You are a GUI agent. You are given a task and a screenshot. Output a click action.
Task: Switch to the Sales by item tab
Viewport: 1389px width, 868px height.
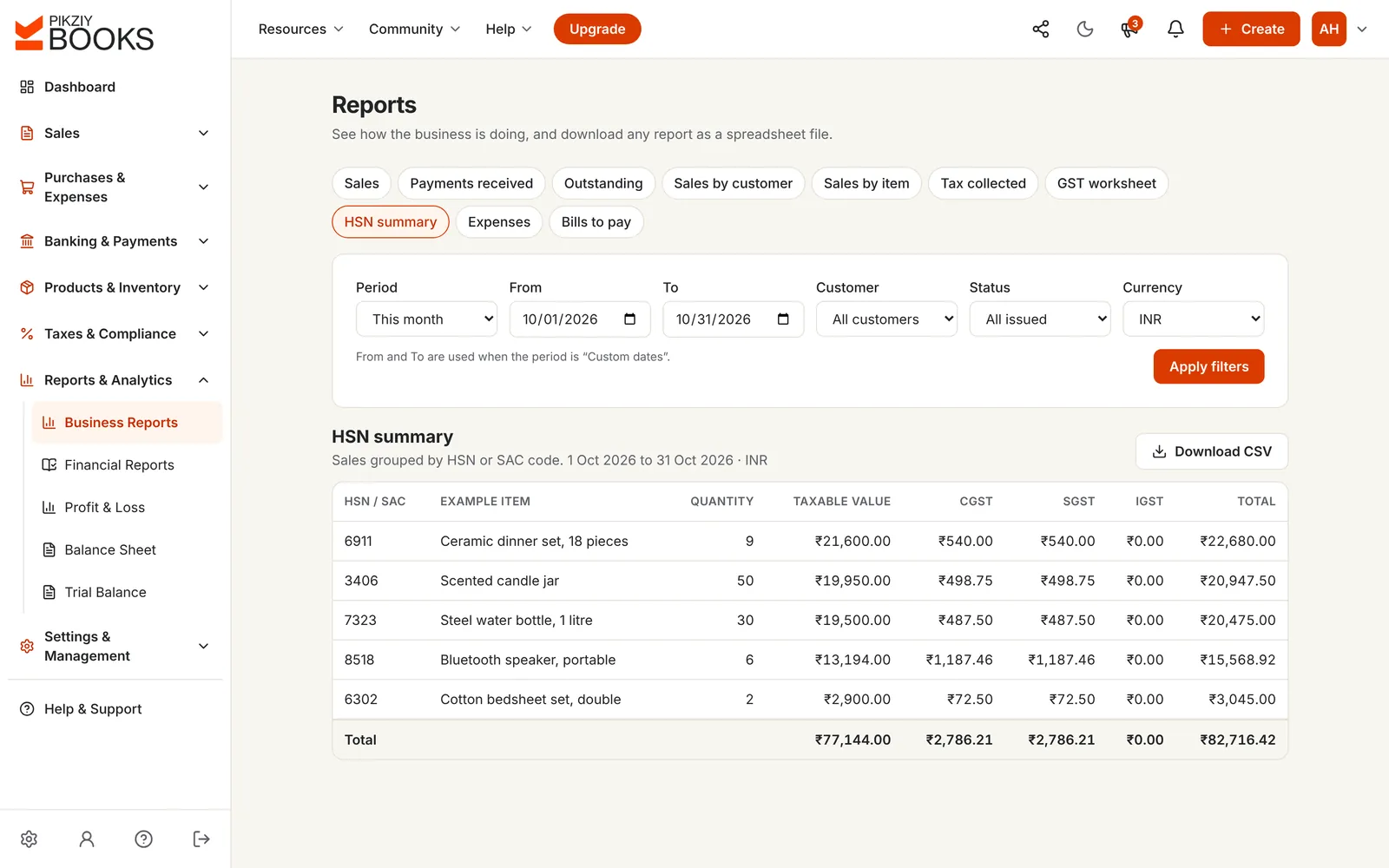(x=866, y=183)
